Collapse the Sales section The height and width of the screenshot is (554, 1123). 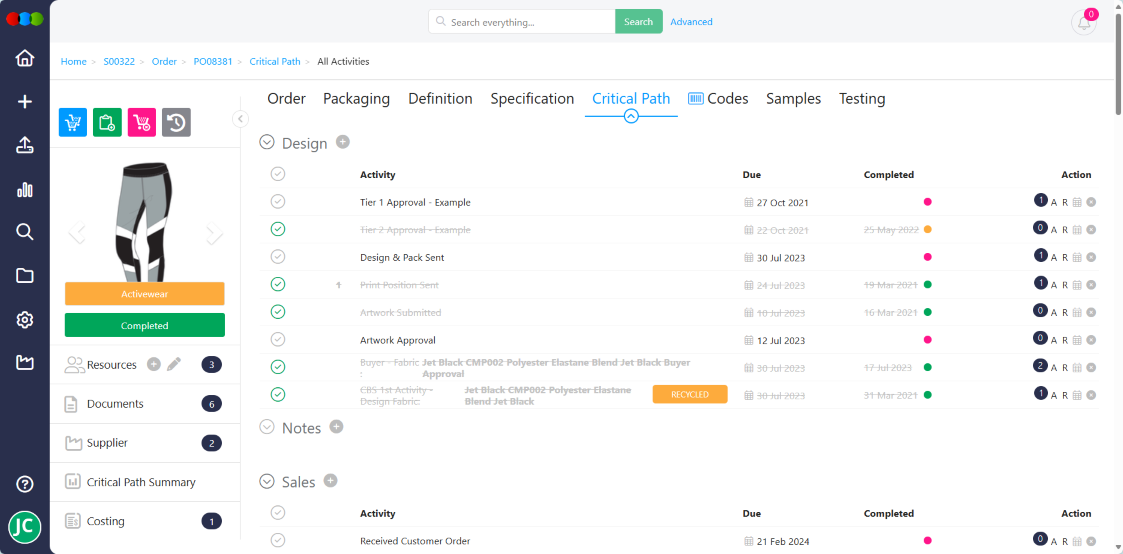[267, 481]
